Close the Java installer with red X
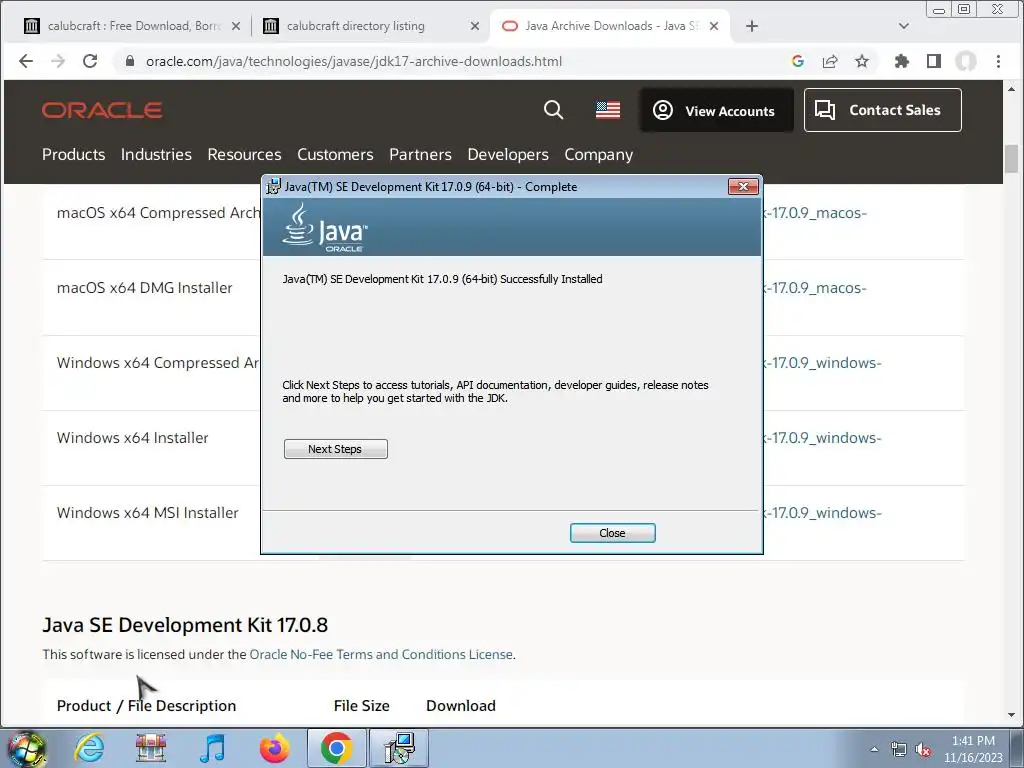 [x=743, y=187]
